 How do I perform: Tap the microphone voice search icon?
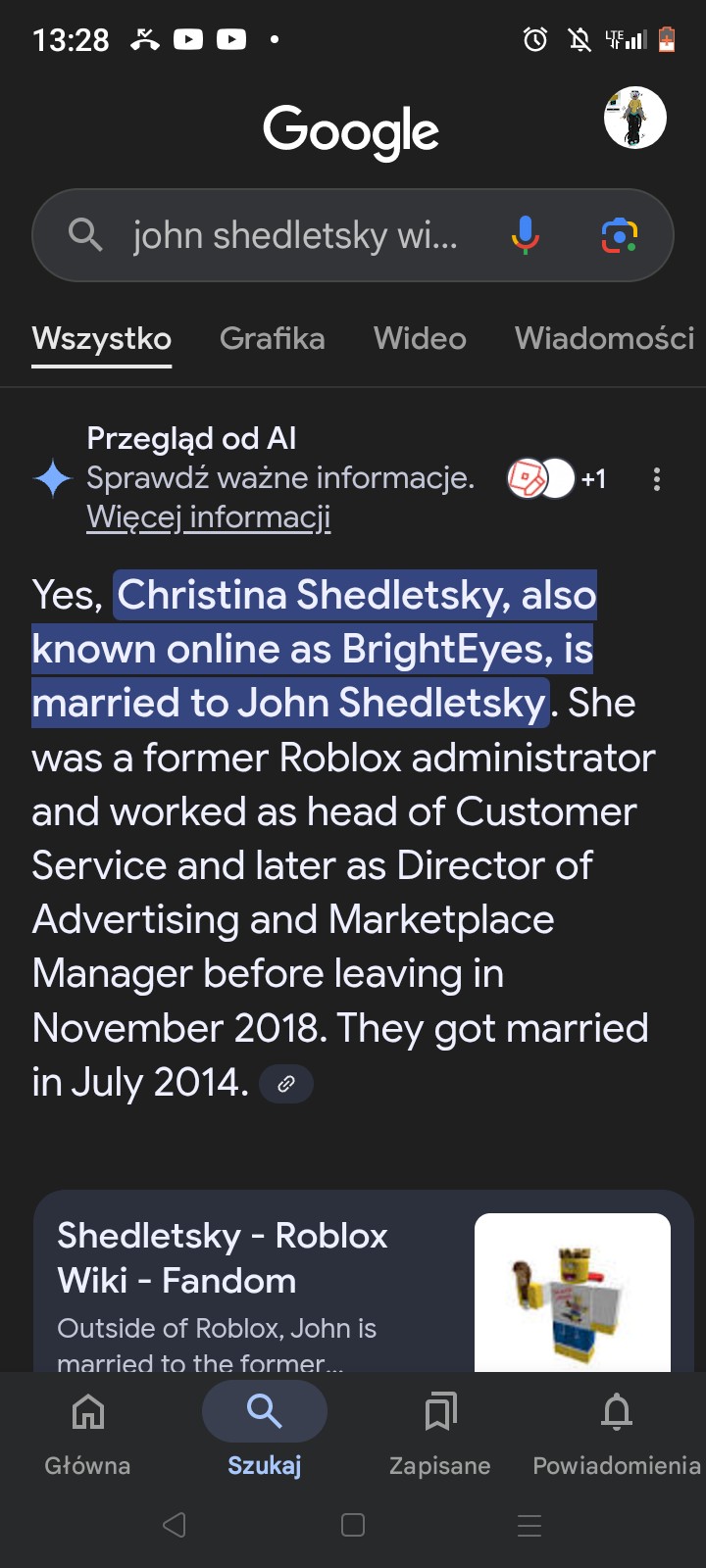[x=526, y=235]
